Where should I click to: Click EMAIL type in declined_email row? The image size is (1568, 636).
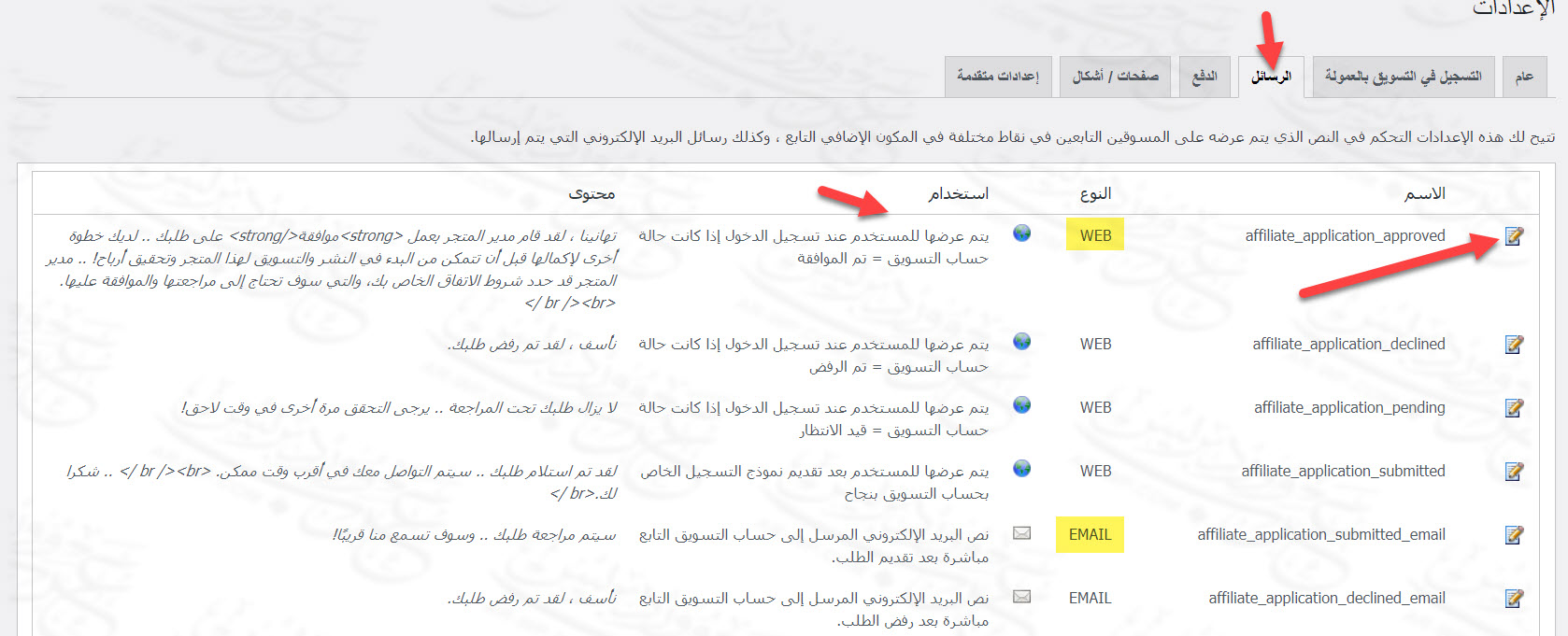tap(1090, 599)
